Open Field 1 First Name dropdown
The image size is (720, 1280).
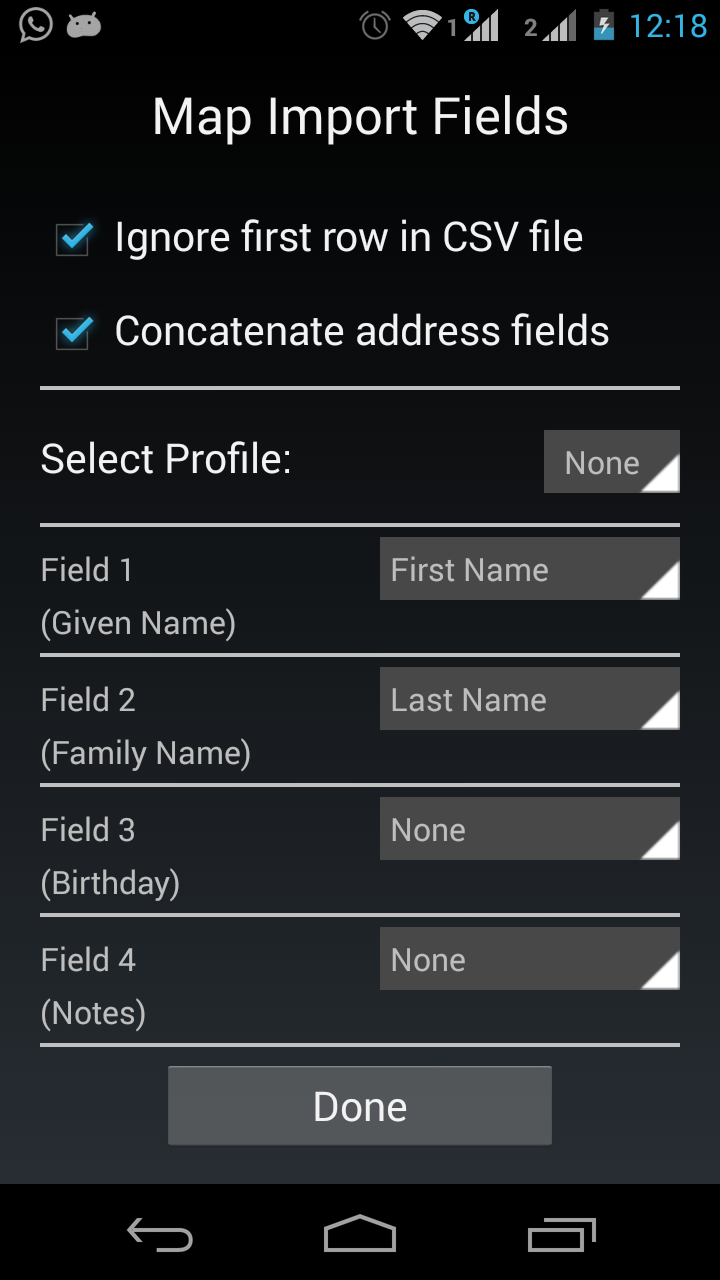click(529, 569)
